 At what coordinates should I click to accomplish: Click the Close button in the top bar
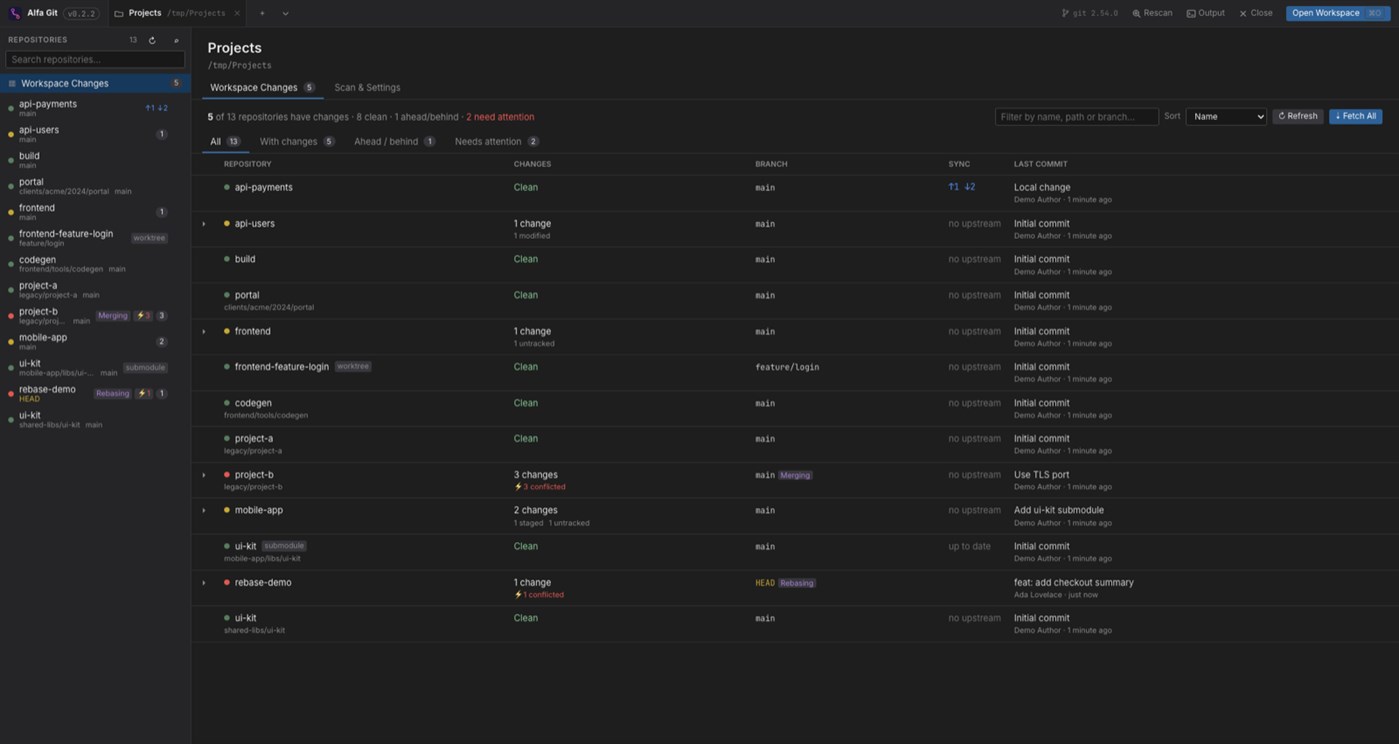(1255, 13)
